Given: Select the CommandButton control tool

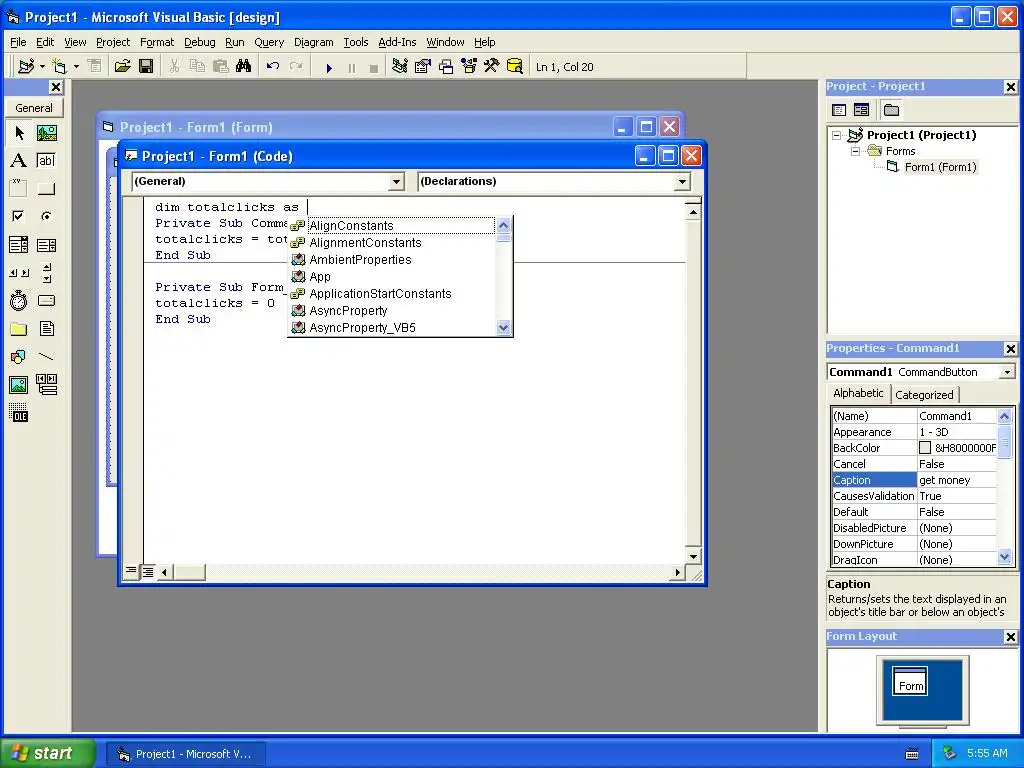Looking at the screenshot, I should (x=46, y=189).
